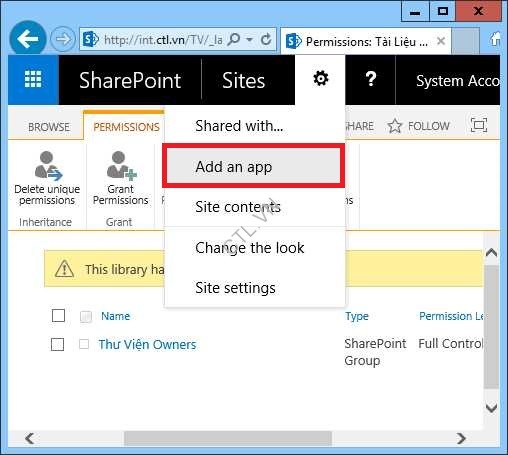This screenshot has height=455, width=508.
Task: Refresh the page with reload icon
Action: click(266, 40)
